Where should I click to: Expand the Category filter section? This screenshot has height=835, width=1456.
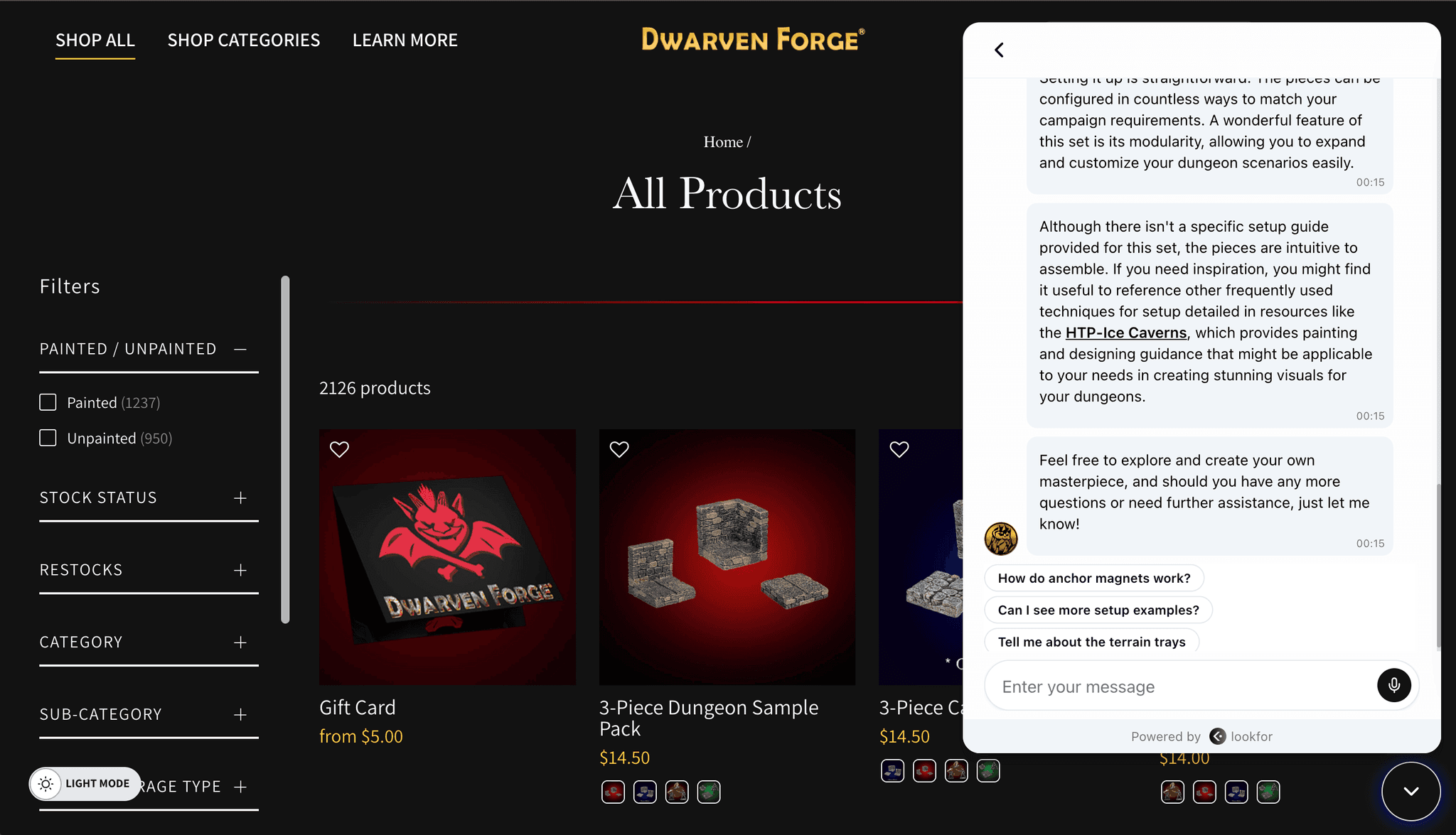pyautogui.click(x=149, y=642)
